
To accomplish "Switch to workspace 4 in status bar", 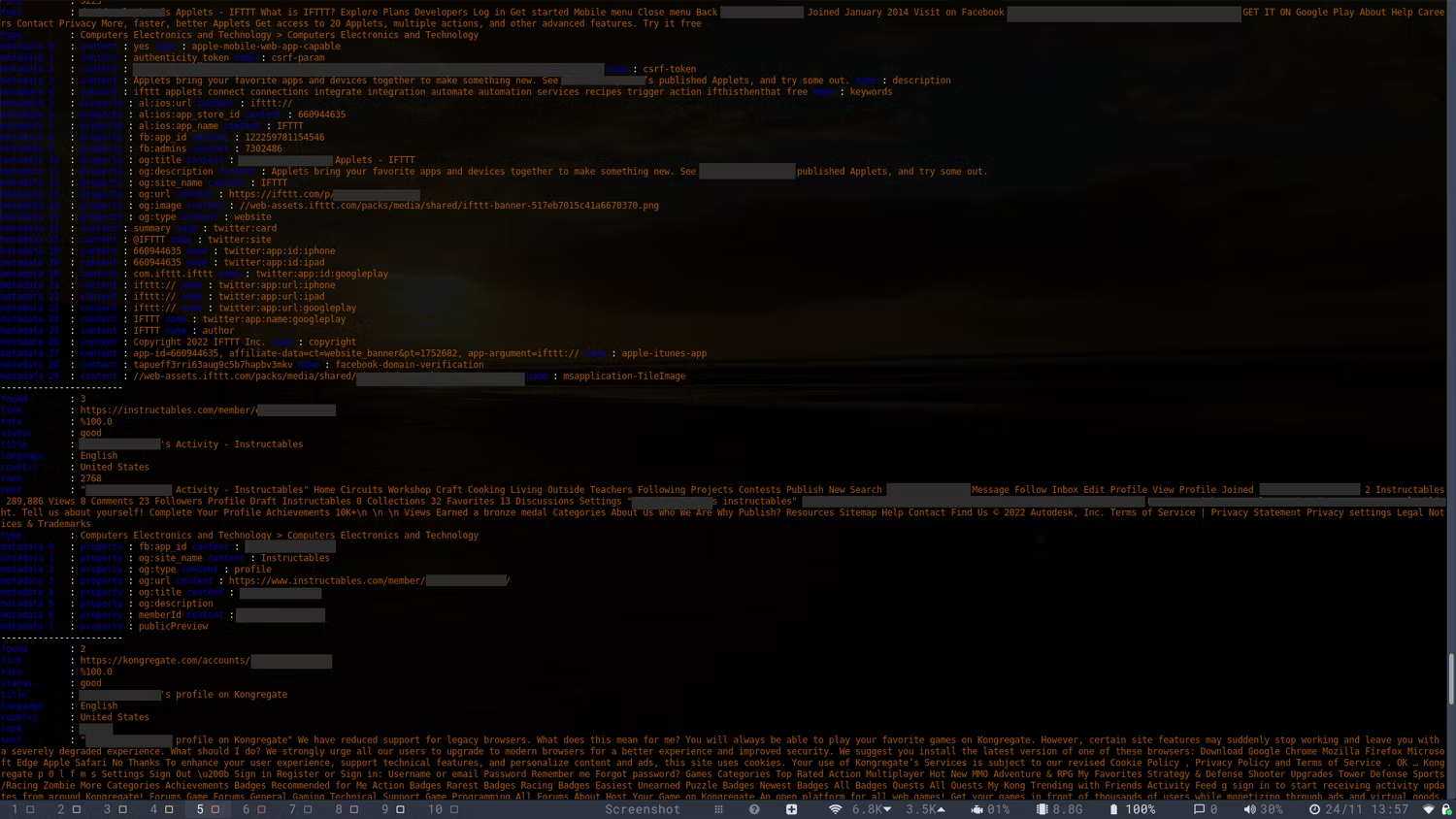I will [x=161, y=809].
